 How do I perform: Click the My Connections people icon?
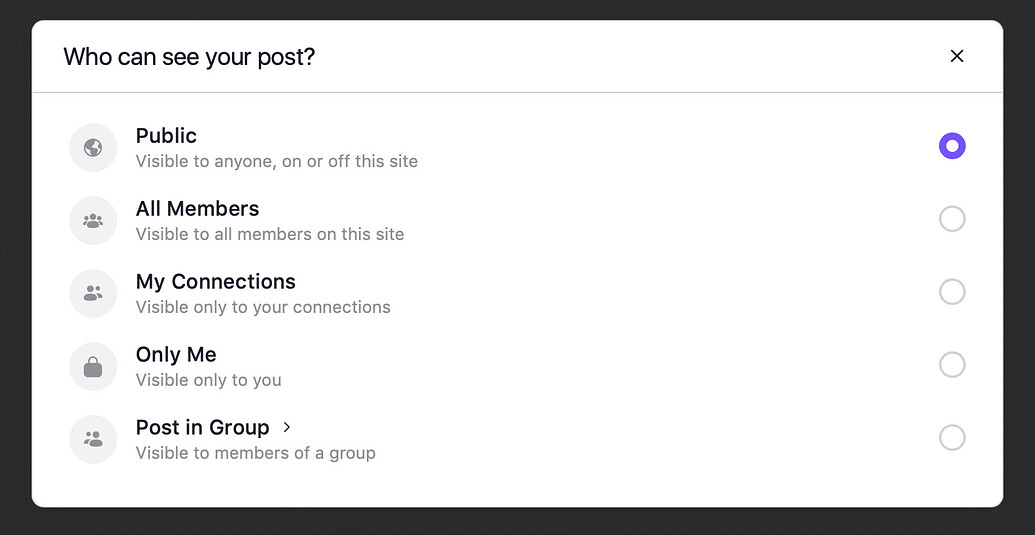[x=93, y=294]
